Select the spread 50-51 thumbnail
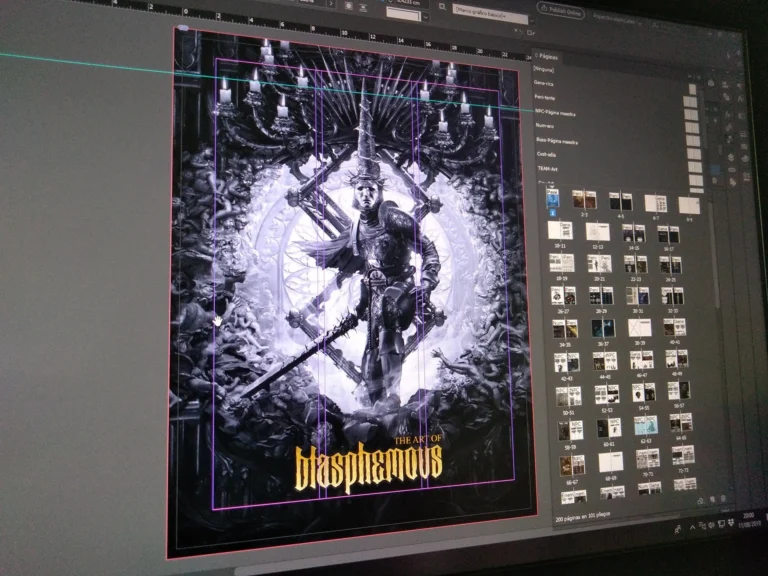This screenshot has width=768, height=576. coord(569,396)
